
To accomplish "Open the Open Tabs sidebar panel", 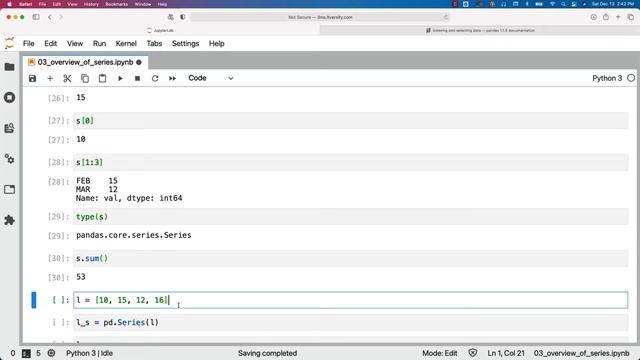I will 9,189.
